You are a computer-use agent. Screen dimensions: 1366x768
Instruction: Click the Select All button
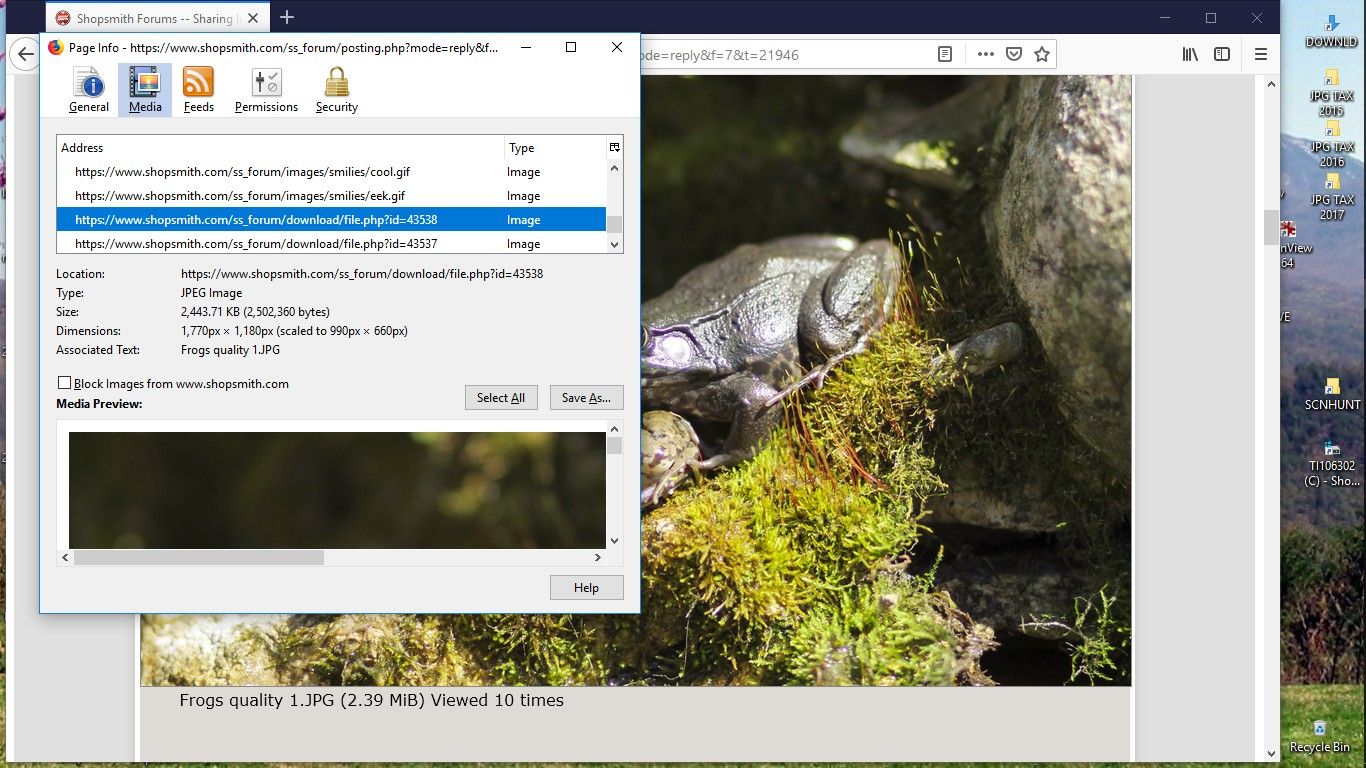(x=501, y=397)
